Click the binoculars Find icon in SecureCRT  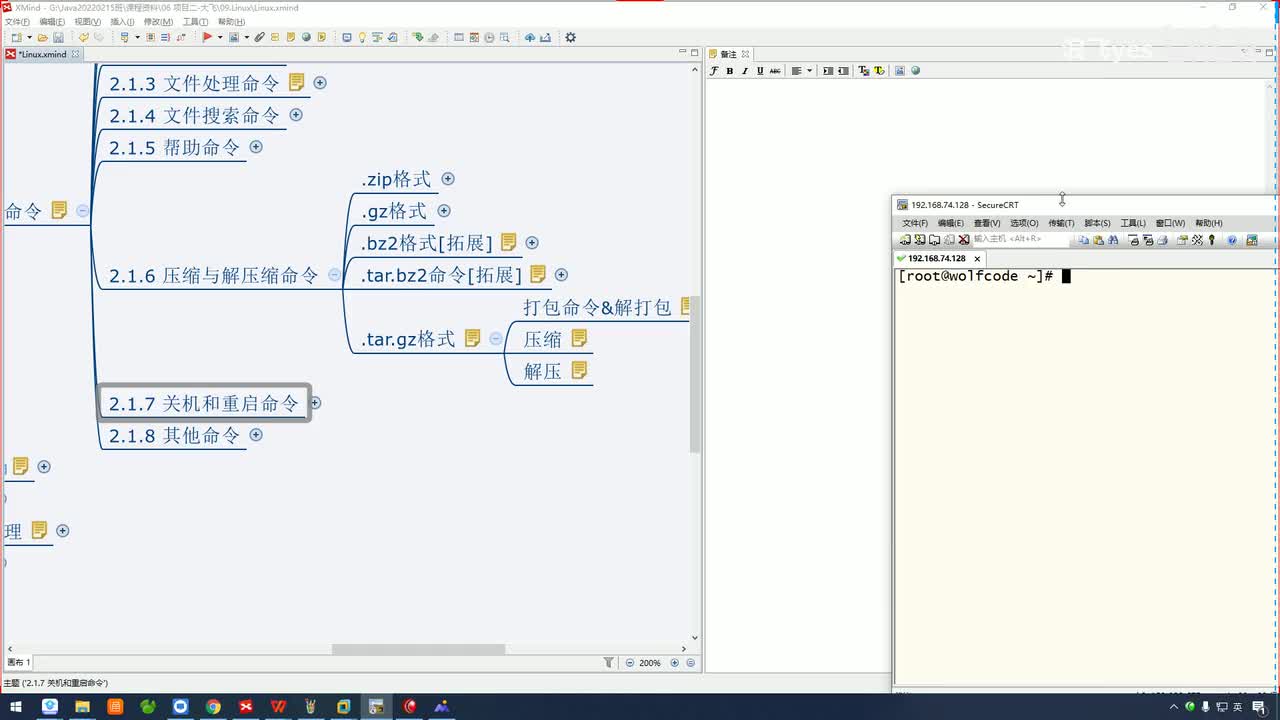point(1113,240)
